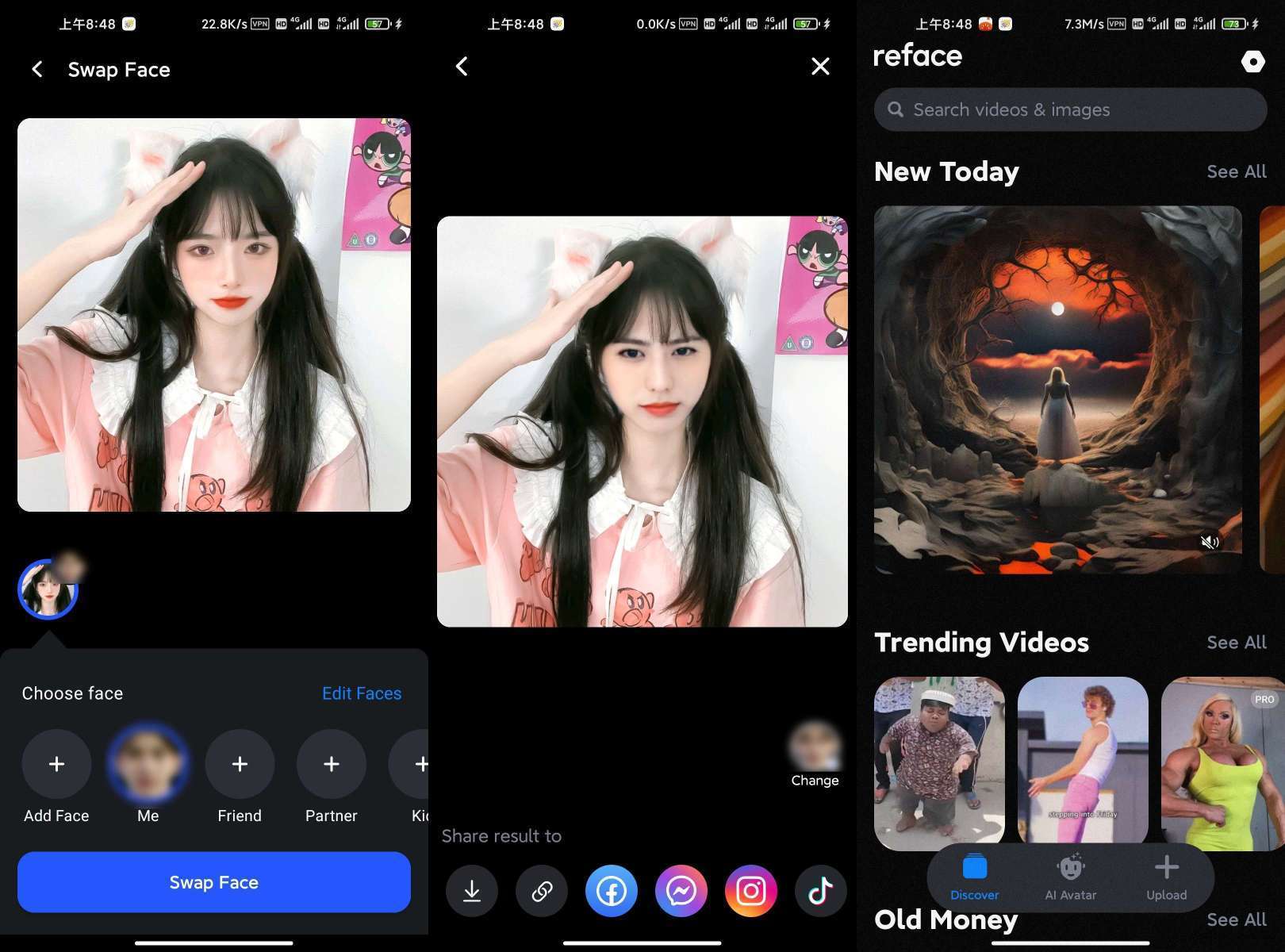Open PRO trending video of bodybuilder
The height and width of the screenshot is (952, 1285).
pyautogui.click(x=1223, y=763)
